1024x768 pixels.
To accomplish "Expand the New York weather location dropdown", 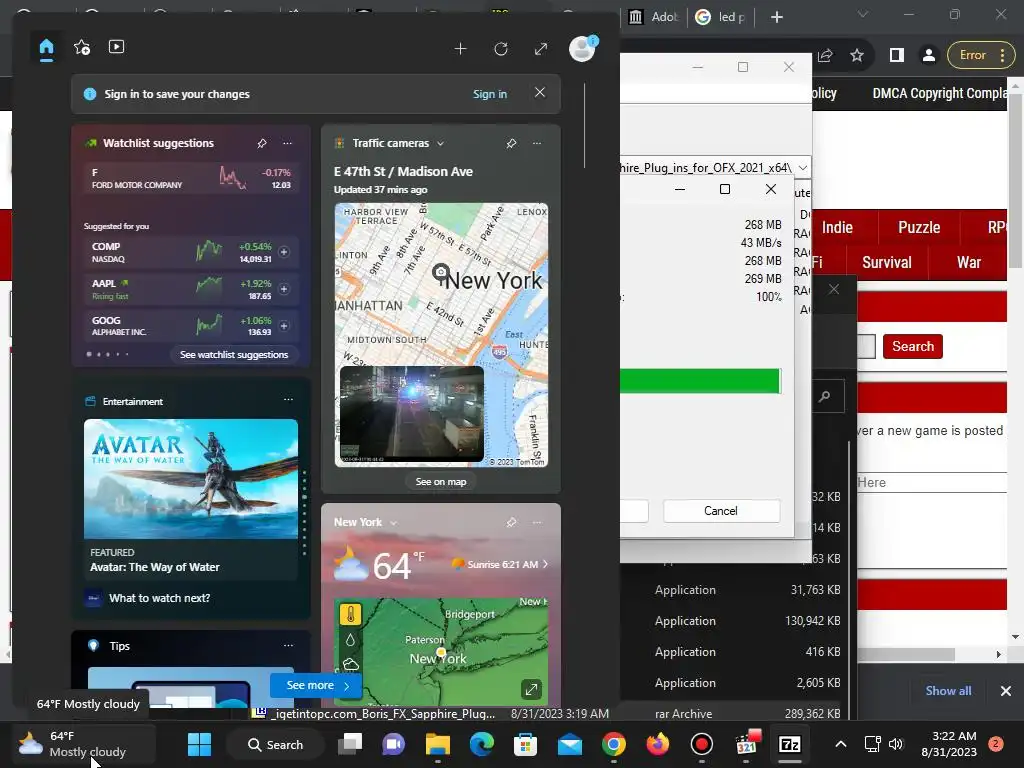I will [393, 523].
